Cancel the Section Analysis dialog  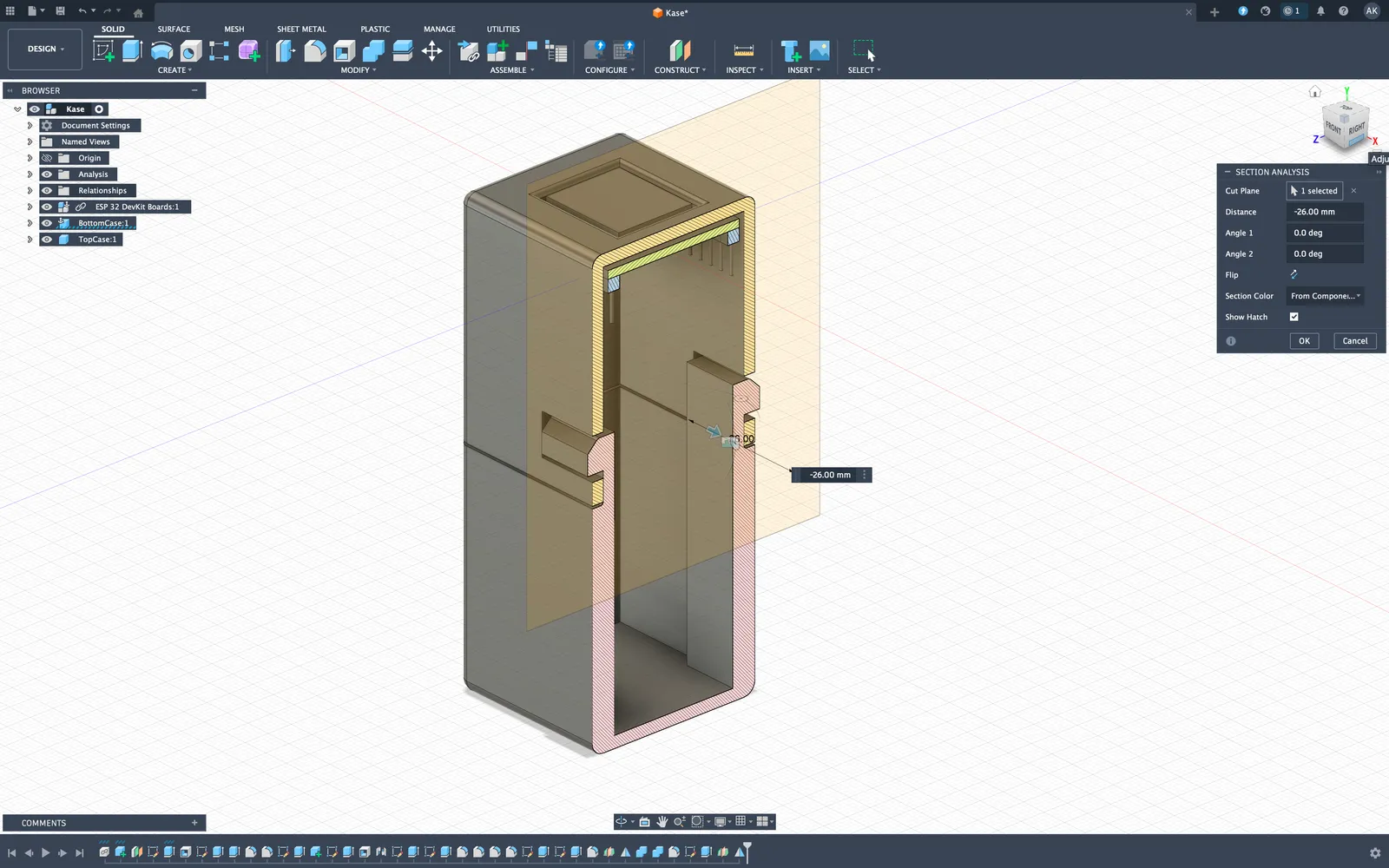click(x=1354, y=340)
